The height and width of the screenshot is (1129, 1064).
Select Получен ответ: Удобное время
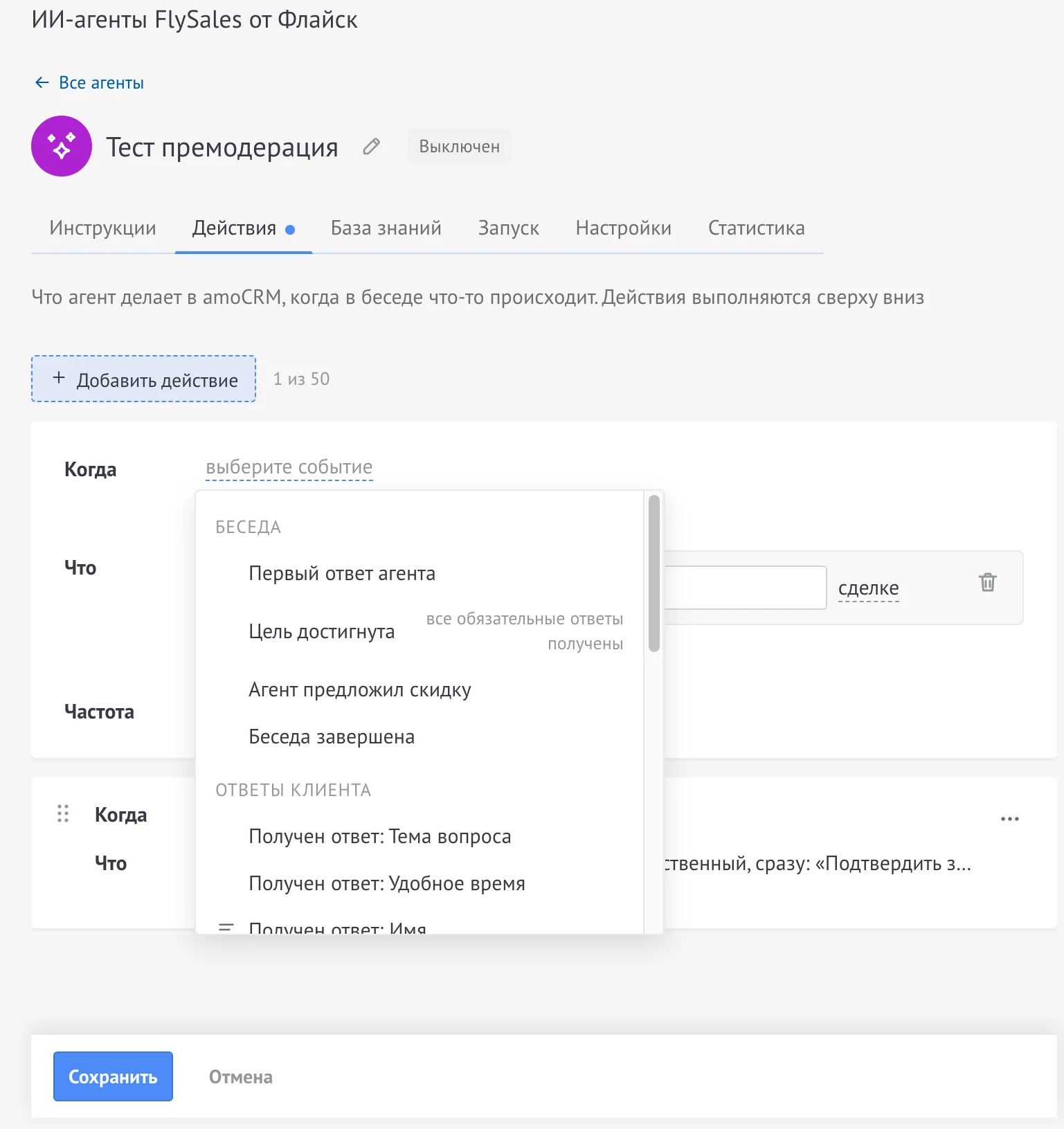tap(420, 884)
